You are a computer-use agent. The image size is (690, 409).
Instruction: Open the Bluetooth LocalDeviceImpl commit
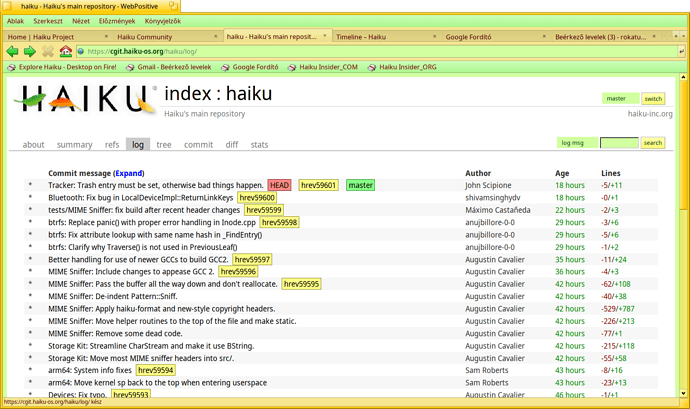[x=141, y=198]
